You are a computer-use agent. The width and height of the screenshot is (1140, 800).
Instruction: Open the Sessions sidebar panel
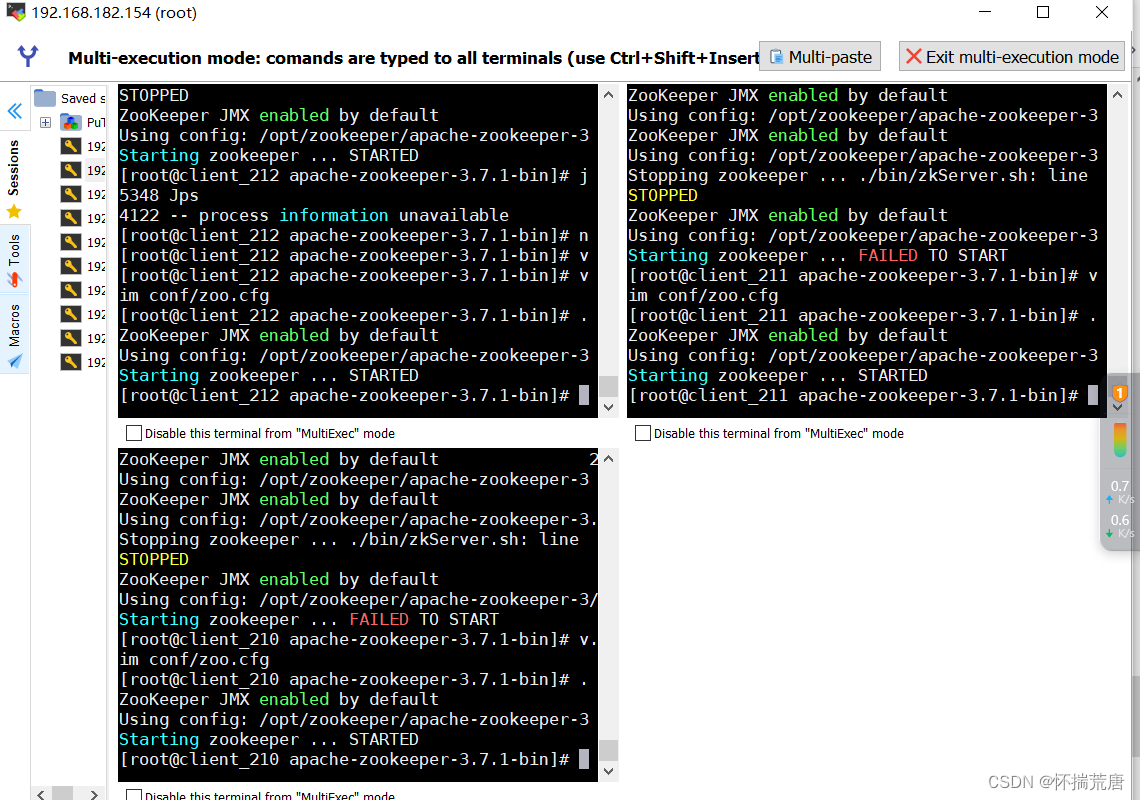coord(14,165)
